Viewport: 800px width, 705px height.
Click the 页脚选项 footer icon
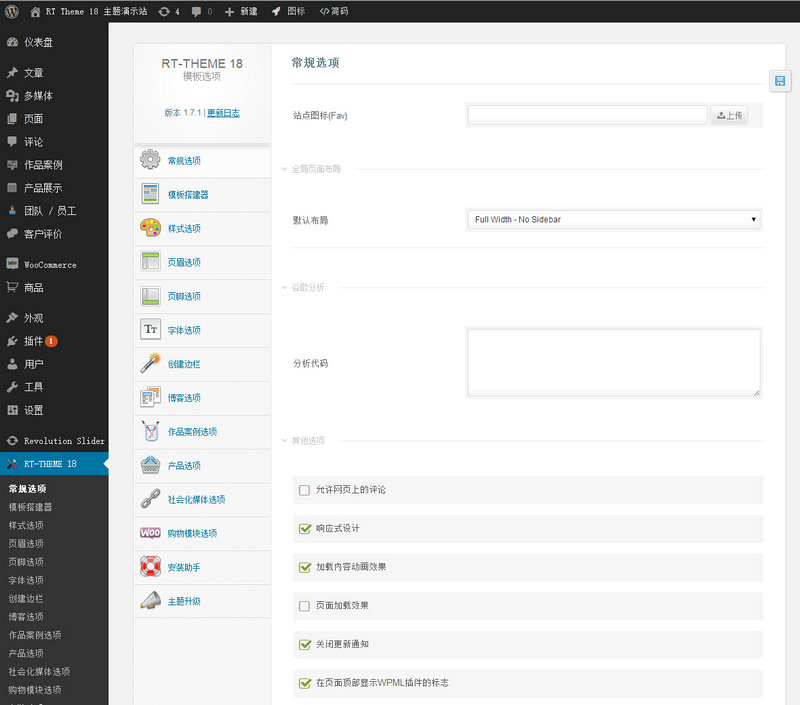coord(151,295)
